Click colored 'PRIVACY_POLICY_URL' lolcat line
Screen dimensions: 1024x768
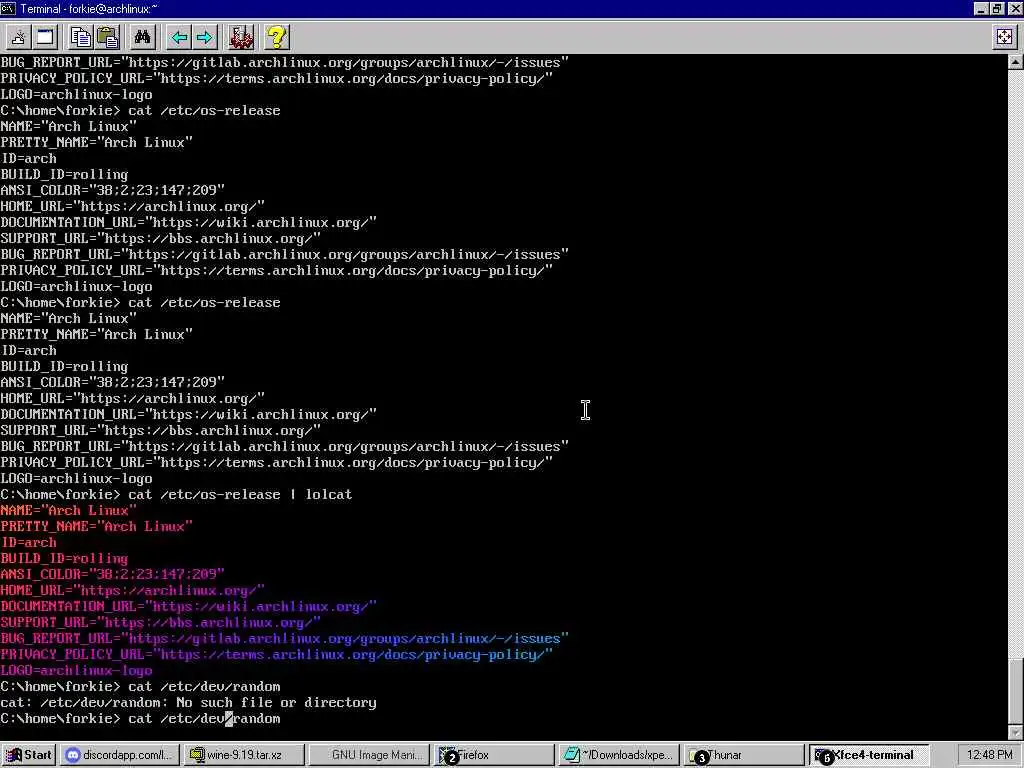pos(276,654)
